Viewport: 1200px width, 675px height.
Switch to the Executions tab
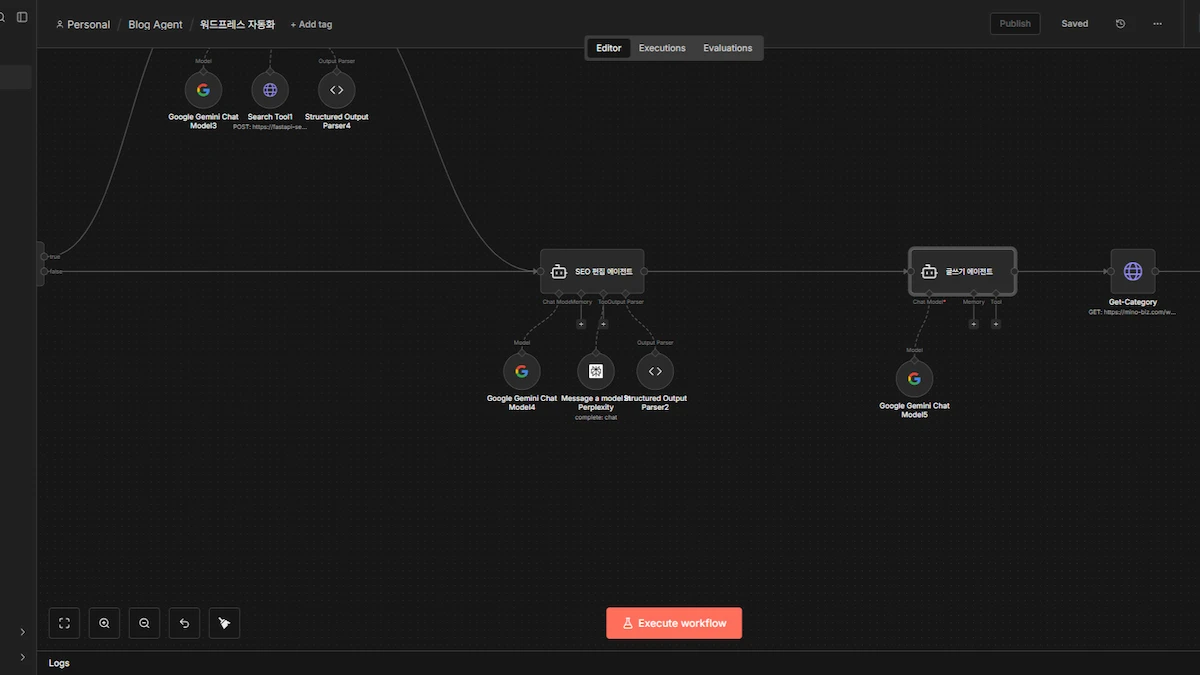662,48
